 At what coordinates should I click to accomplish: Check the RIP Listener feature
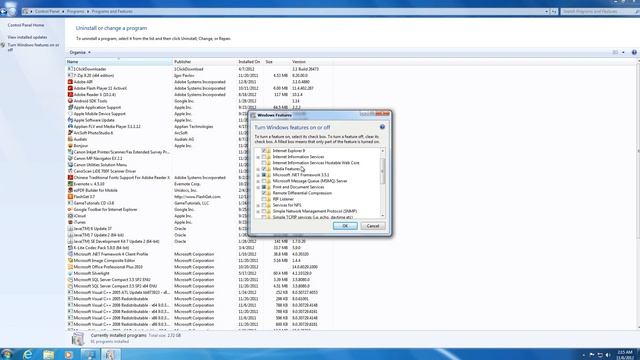(264, 199)
